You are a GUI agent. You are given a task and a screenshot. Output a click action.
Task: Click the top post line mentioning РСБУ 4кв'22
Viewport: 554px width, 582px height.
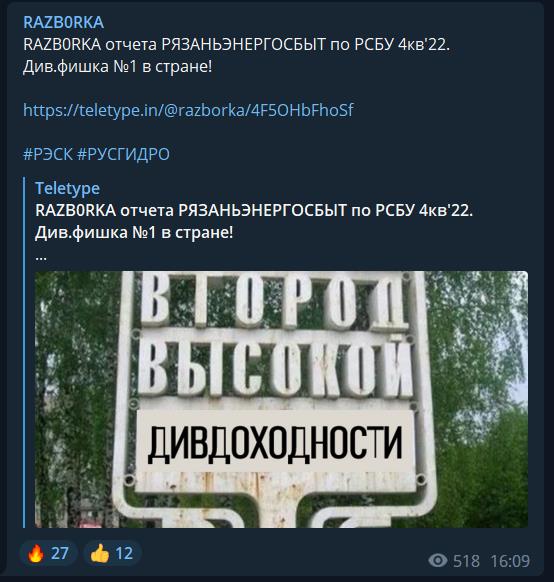tap(236, 45)
